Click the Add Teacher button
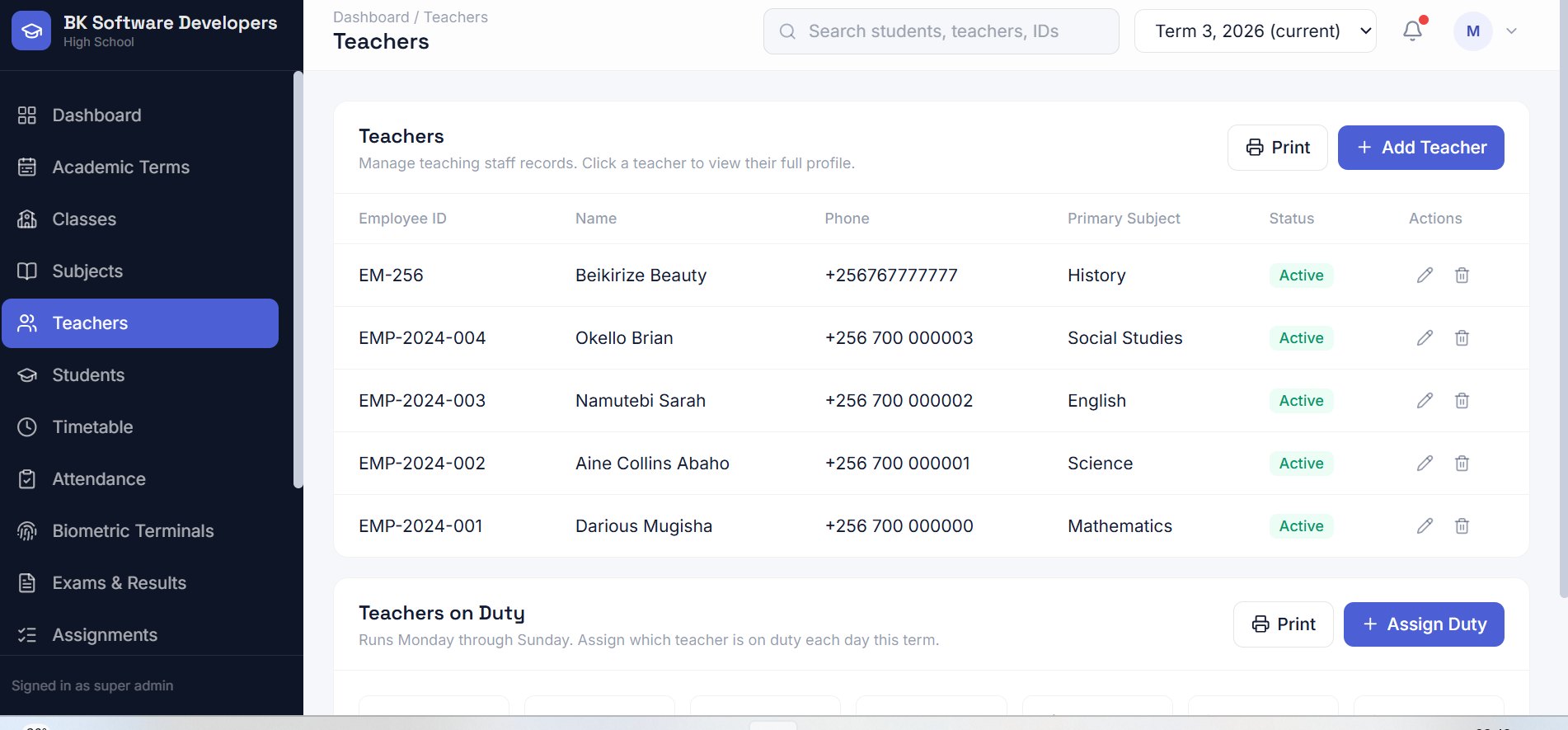Screen dimensions: 1568x730 (1420, 148)
